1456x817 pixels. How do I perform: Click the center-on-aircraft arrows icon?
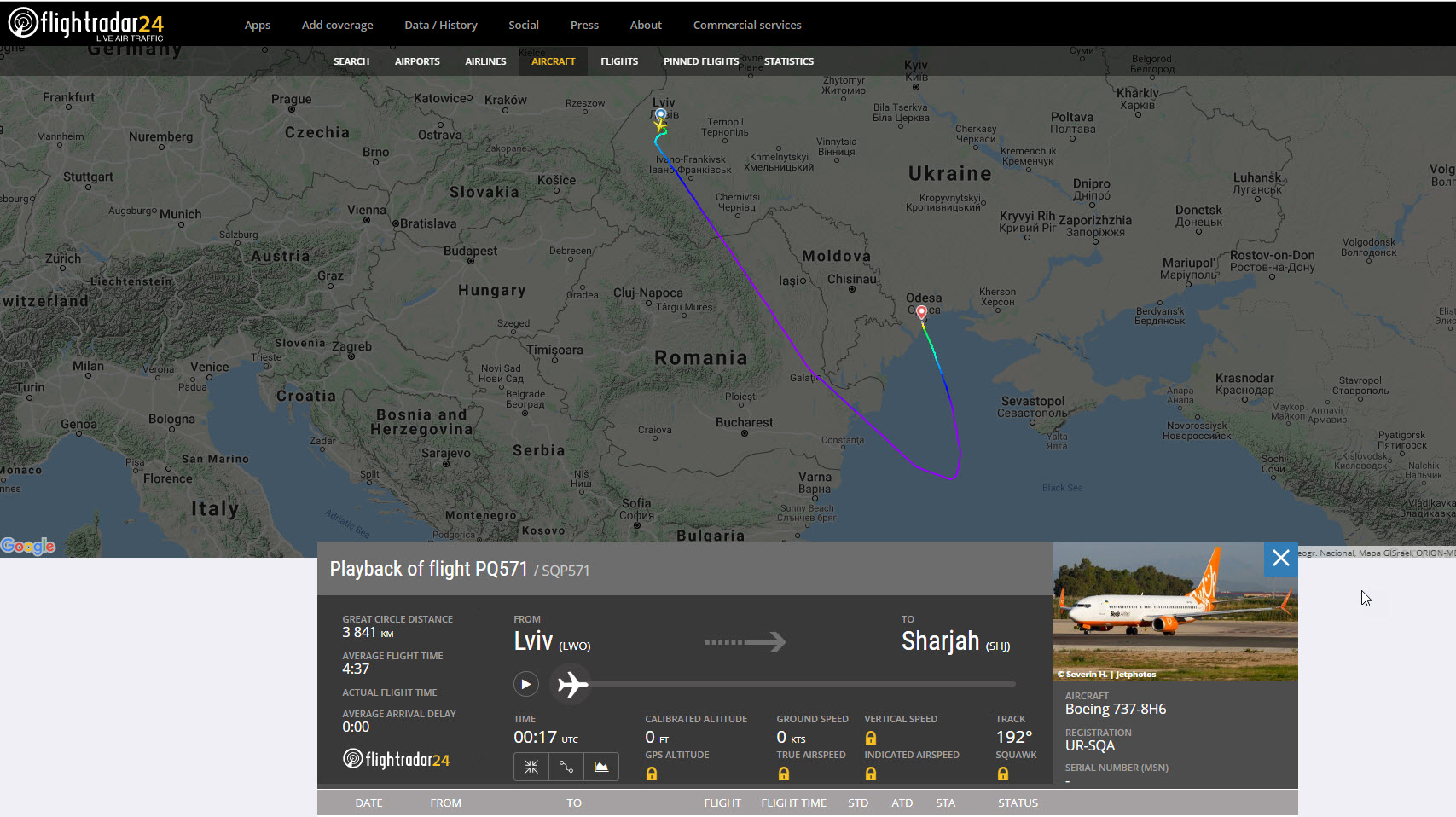point(531,767)
